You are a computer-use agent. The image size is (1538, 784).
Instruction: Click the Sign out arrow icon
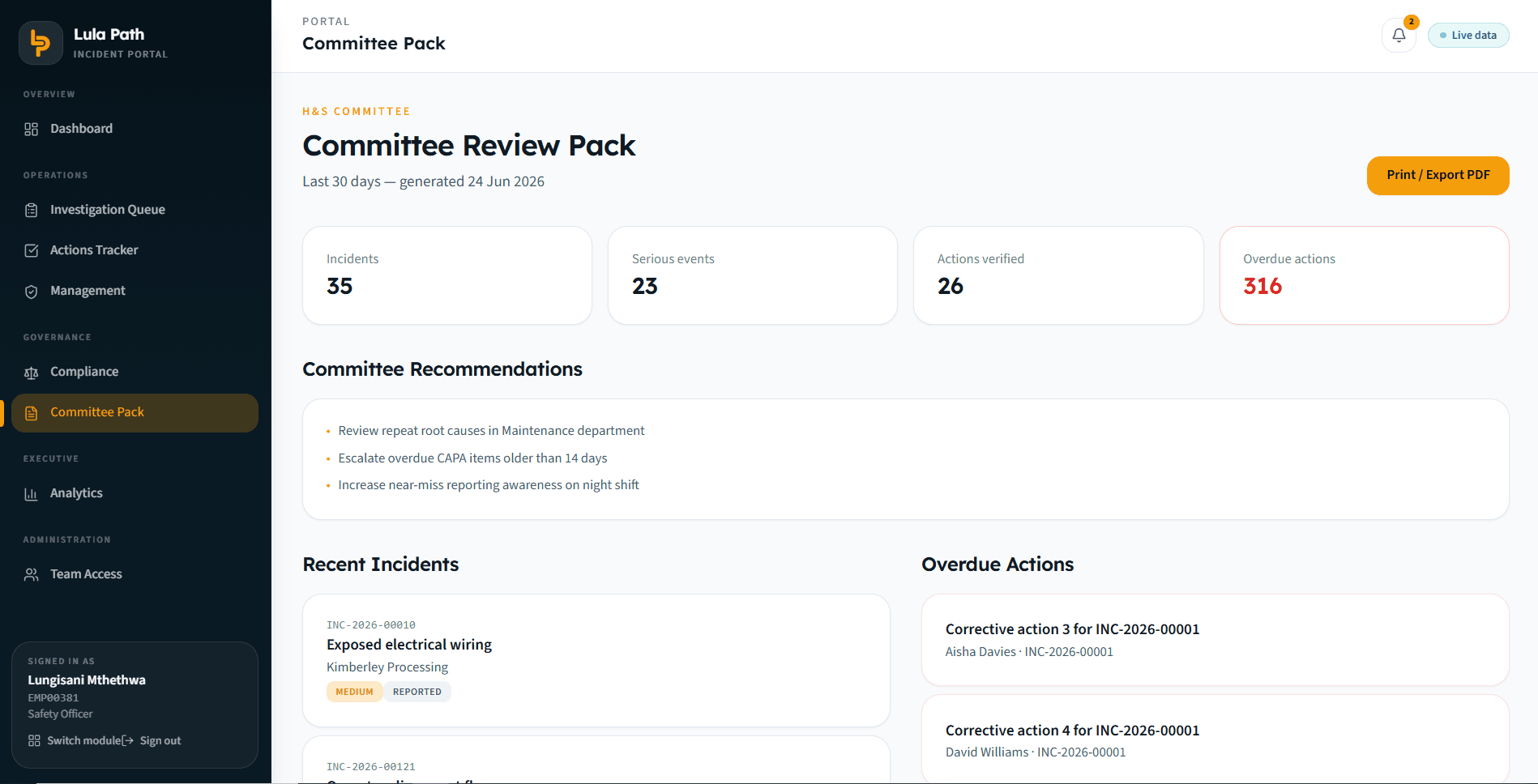click(x=128, y=740)
